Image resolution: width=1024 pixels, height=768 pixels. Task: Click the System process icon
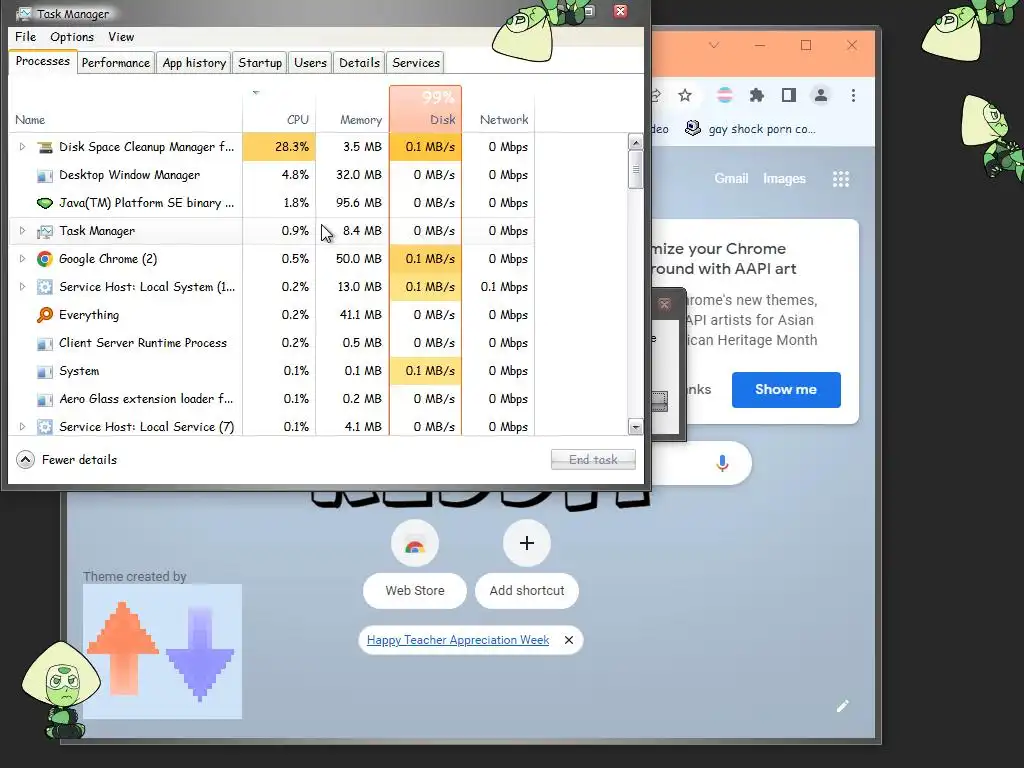pos(44,371)
